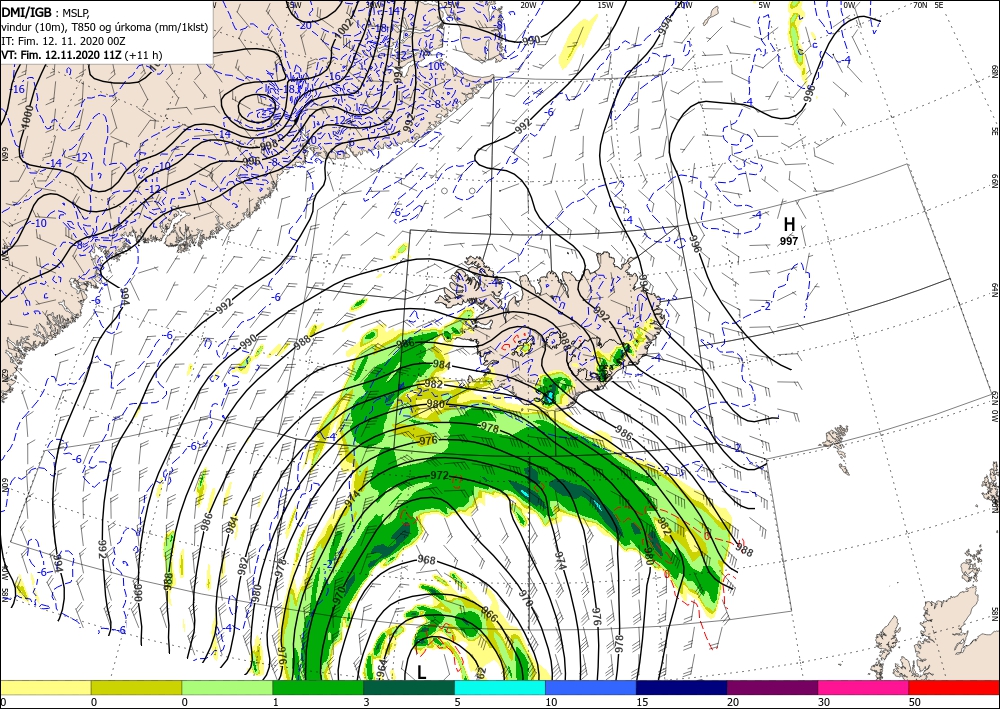Click the 1000 isobar label
This screenshot has height=709, width=1000.
[26, 118]
